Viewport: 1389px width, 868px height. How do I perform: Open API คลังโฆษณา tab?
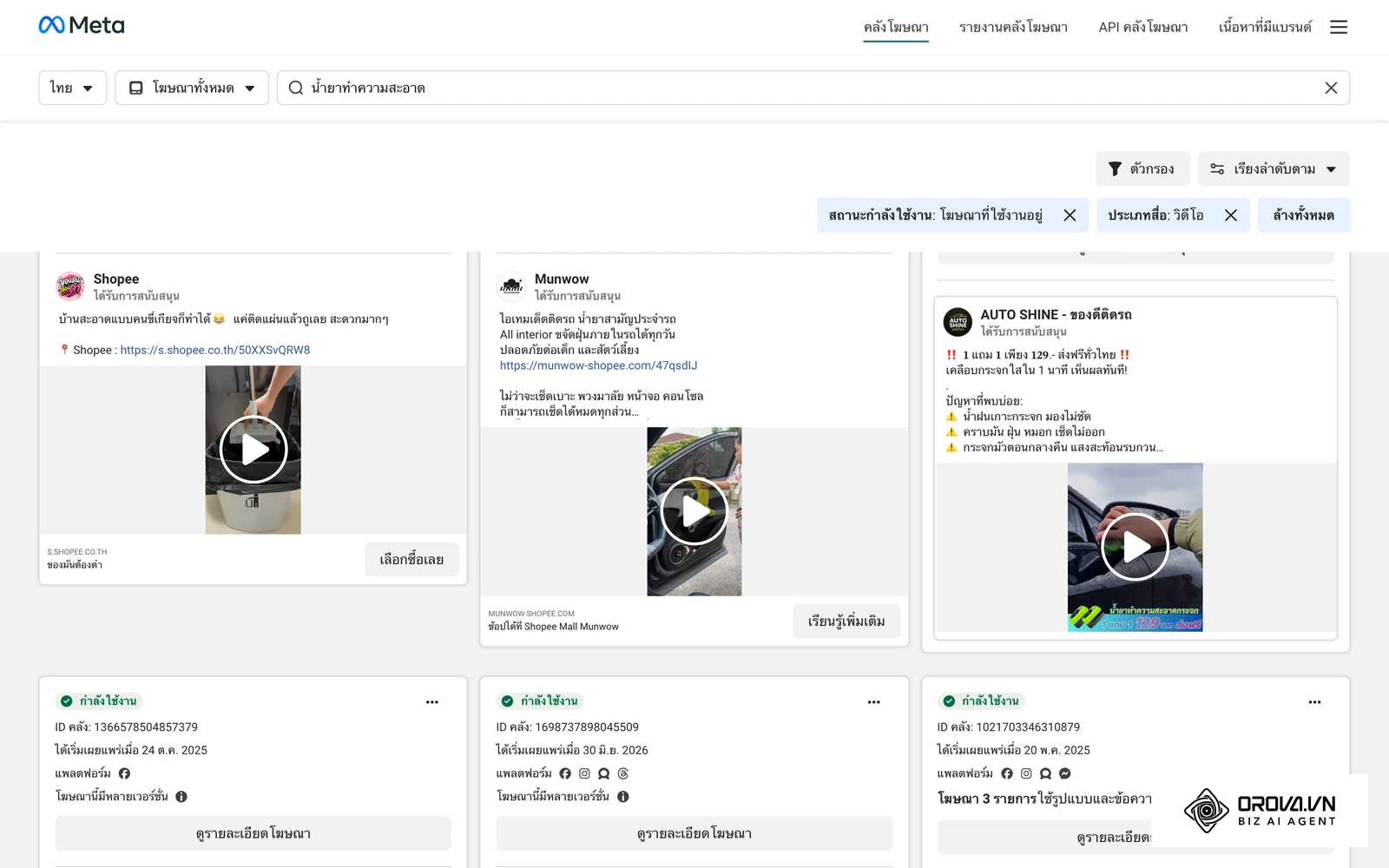1143,27
